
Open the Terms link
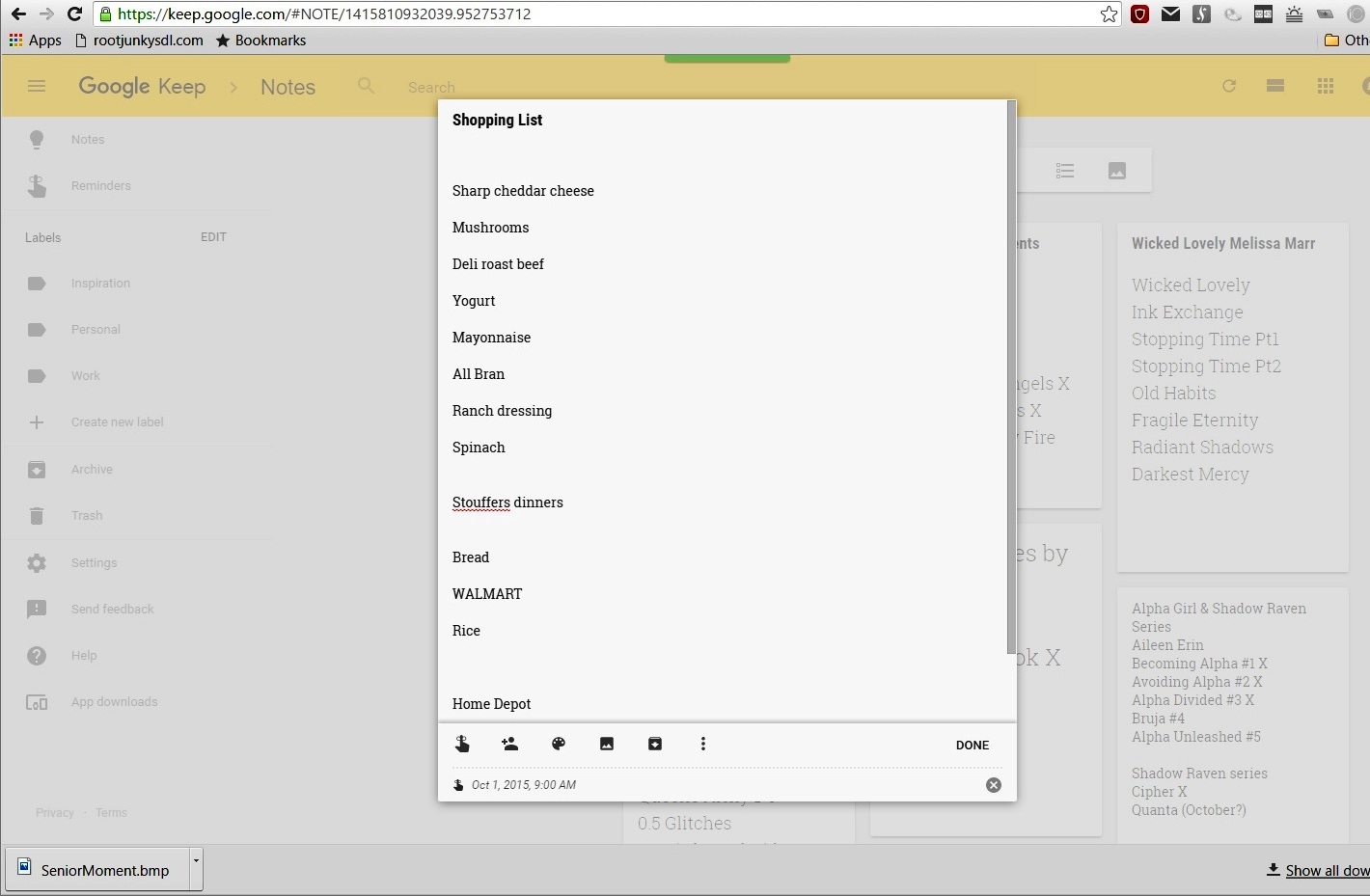(111, 813)
